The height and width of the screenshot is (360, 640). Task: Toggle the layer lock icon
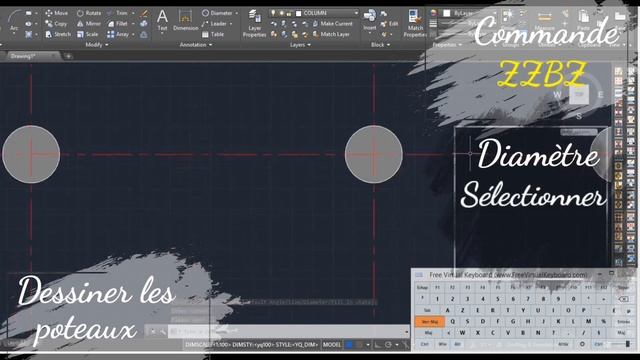tap(289, 13)
